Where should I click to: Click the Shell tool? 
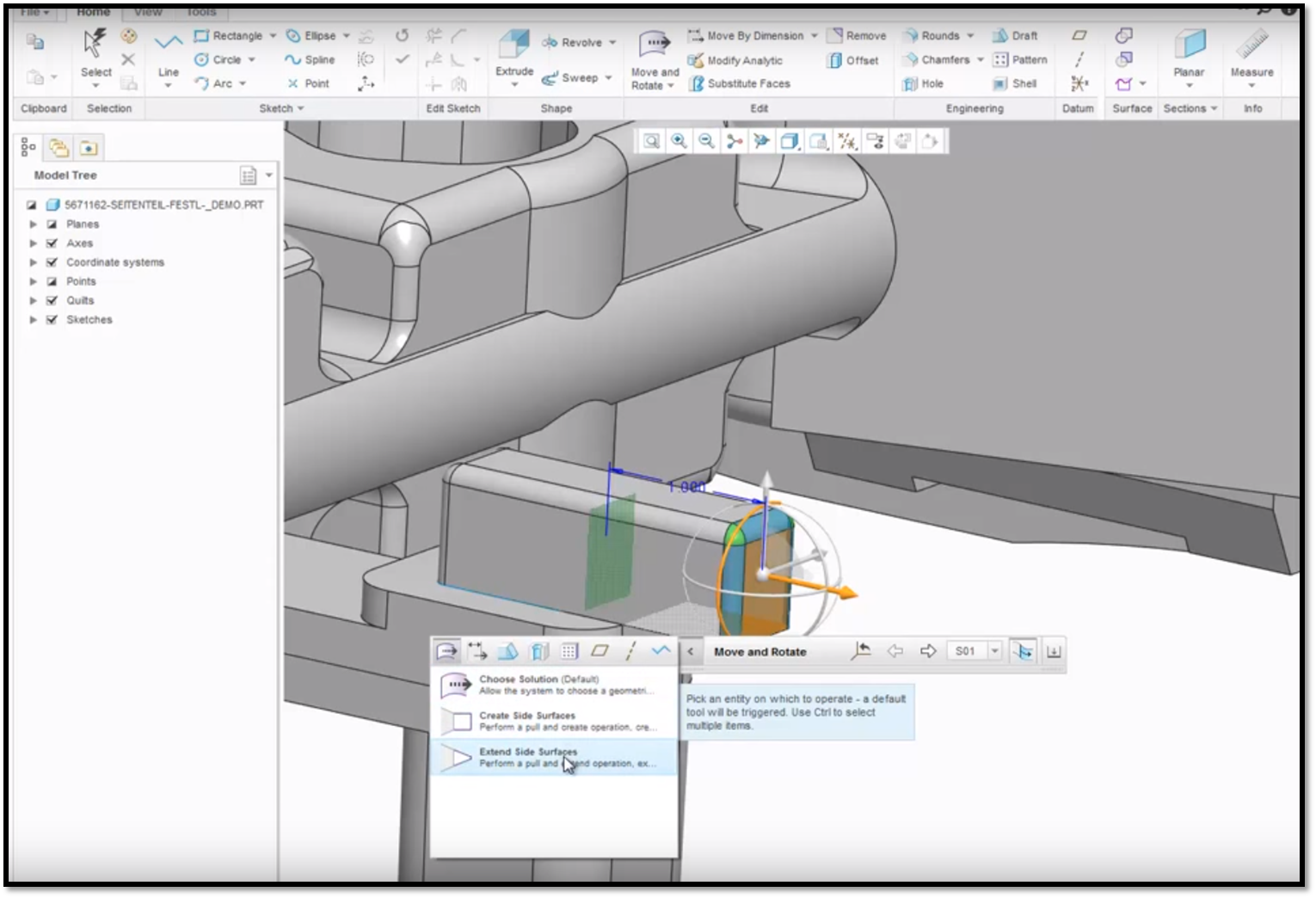coord(1015,83)
